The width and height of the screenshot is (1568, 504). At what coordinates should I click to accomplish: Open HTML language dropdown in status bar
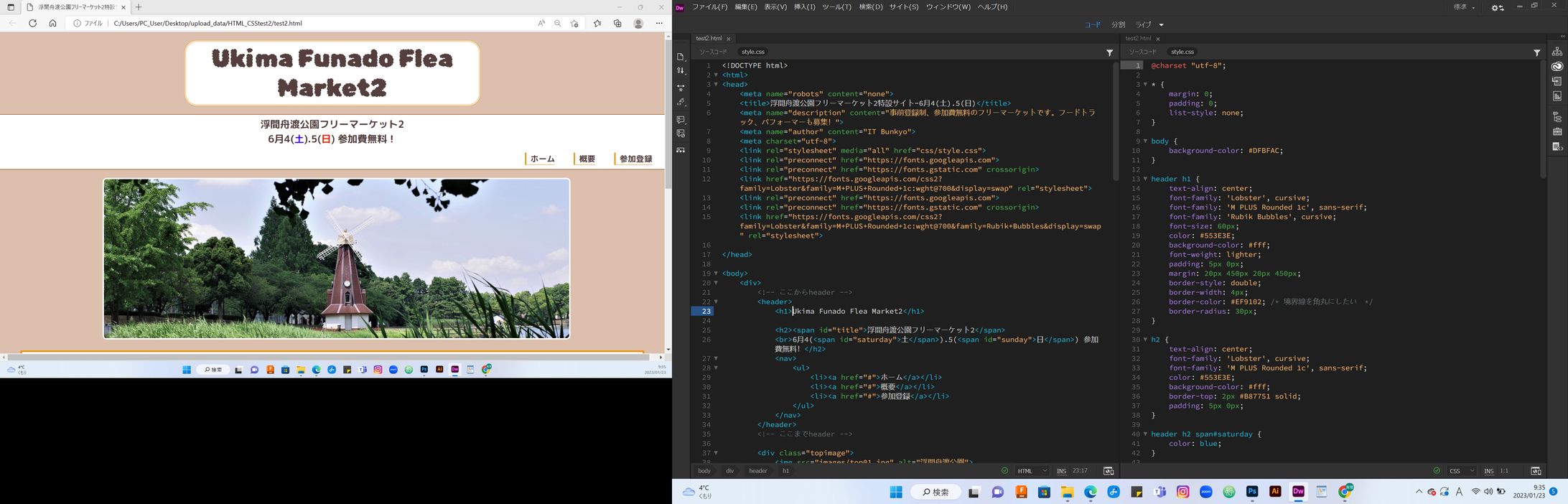tap(1032, 471)
